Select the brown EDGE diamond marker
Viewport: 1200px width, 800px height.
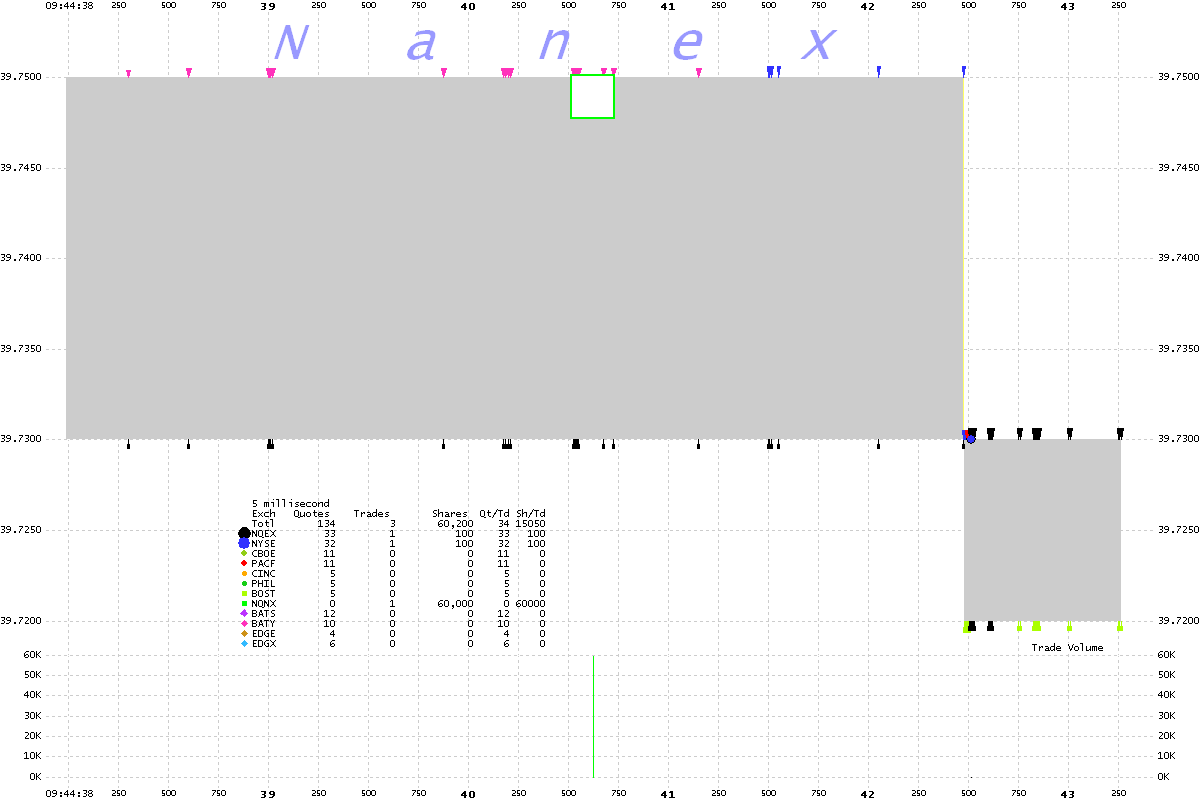244,633
